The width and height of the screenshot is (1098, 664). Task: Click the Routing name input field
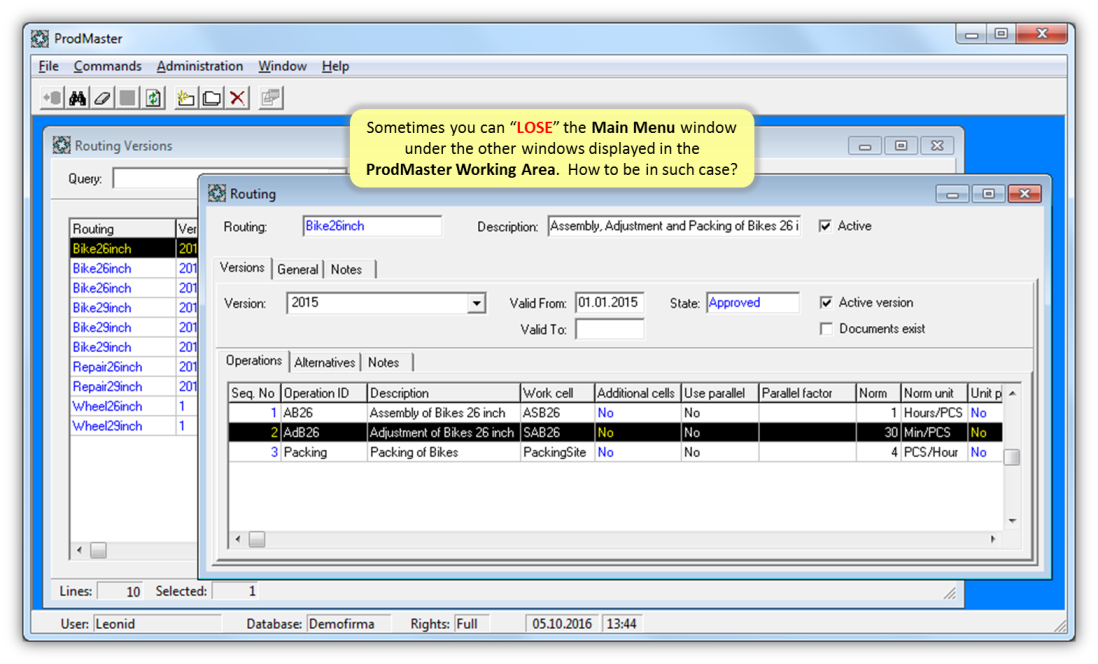pyautogui.click(x=373, y=226)
